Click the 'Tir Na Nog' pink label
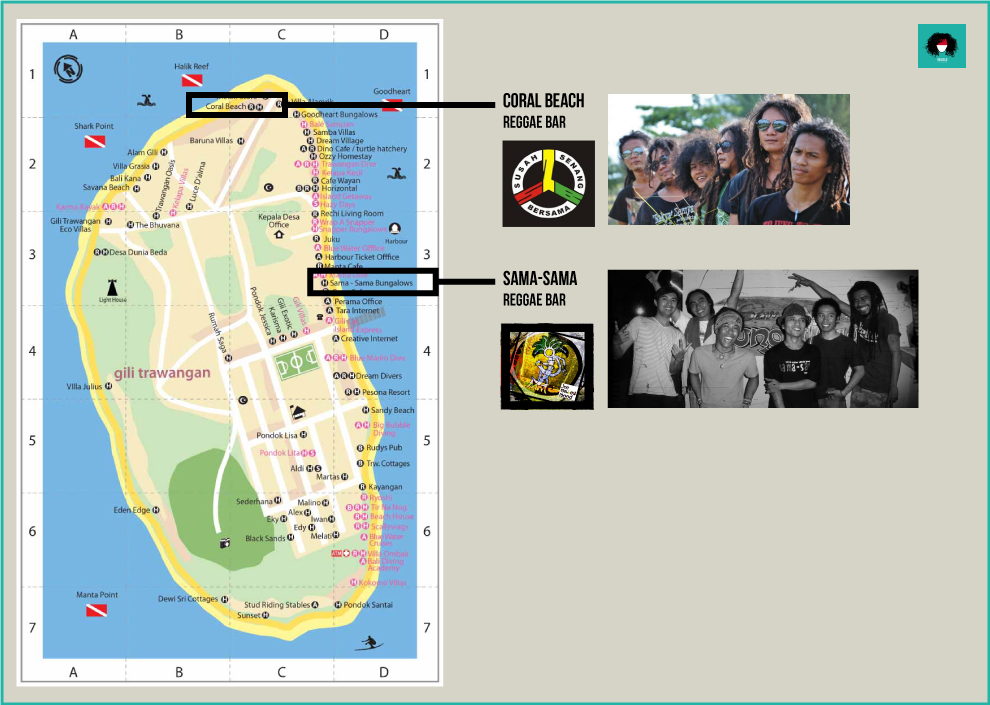This screenshot has height=705, width=990. pyautogui.click(x=388, y=507)
